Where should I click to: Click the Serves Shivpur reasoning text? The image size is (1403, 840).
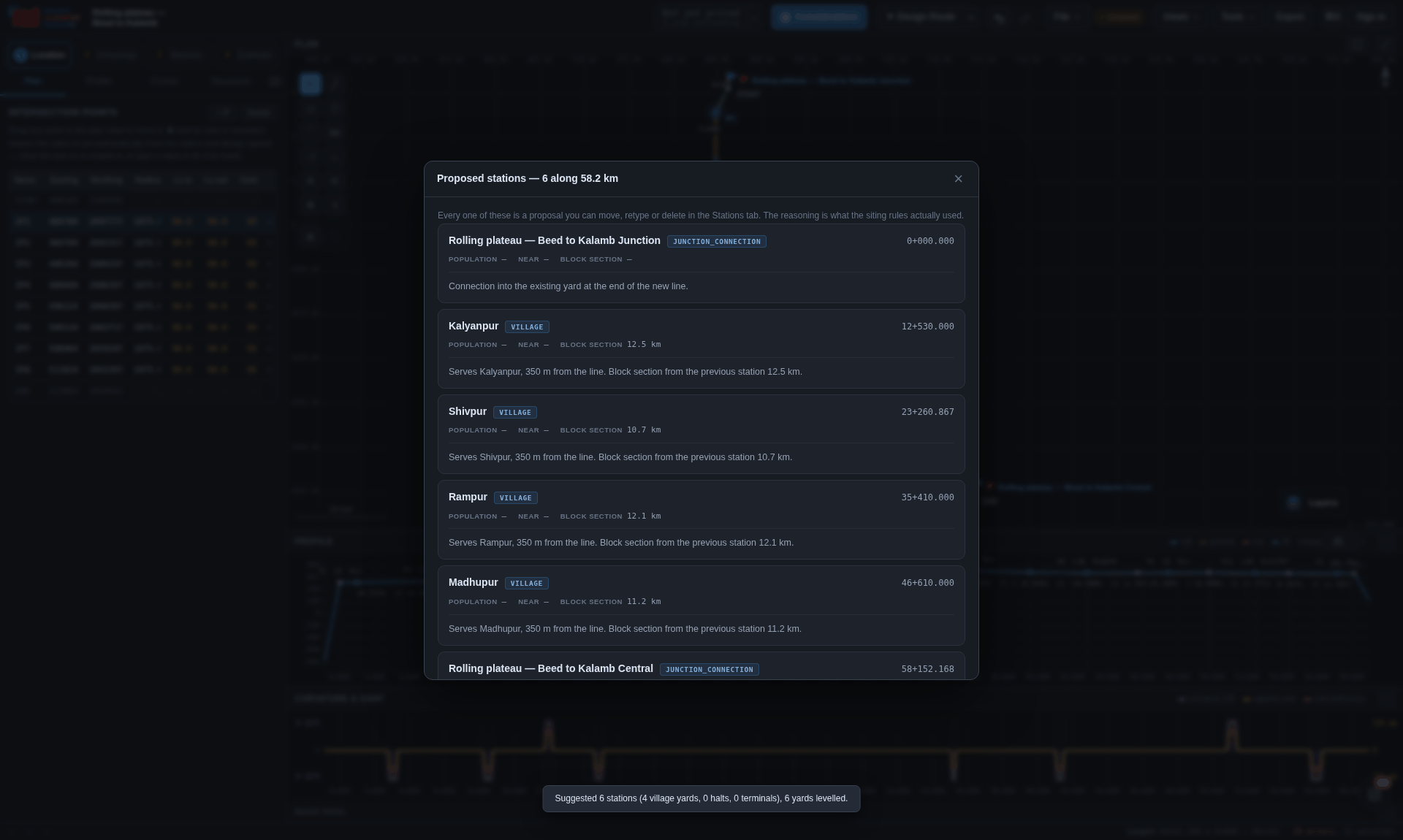point(620,457)
